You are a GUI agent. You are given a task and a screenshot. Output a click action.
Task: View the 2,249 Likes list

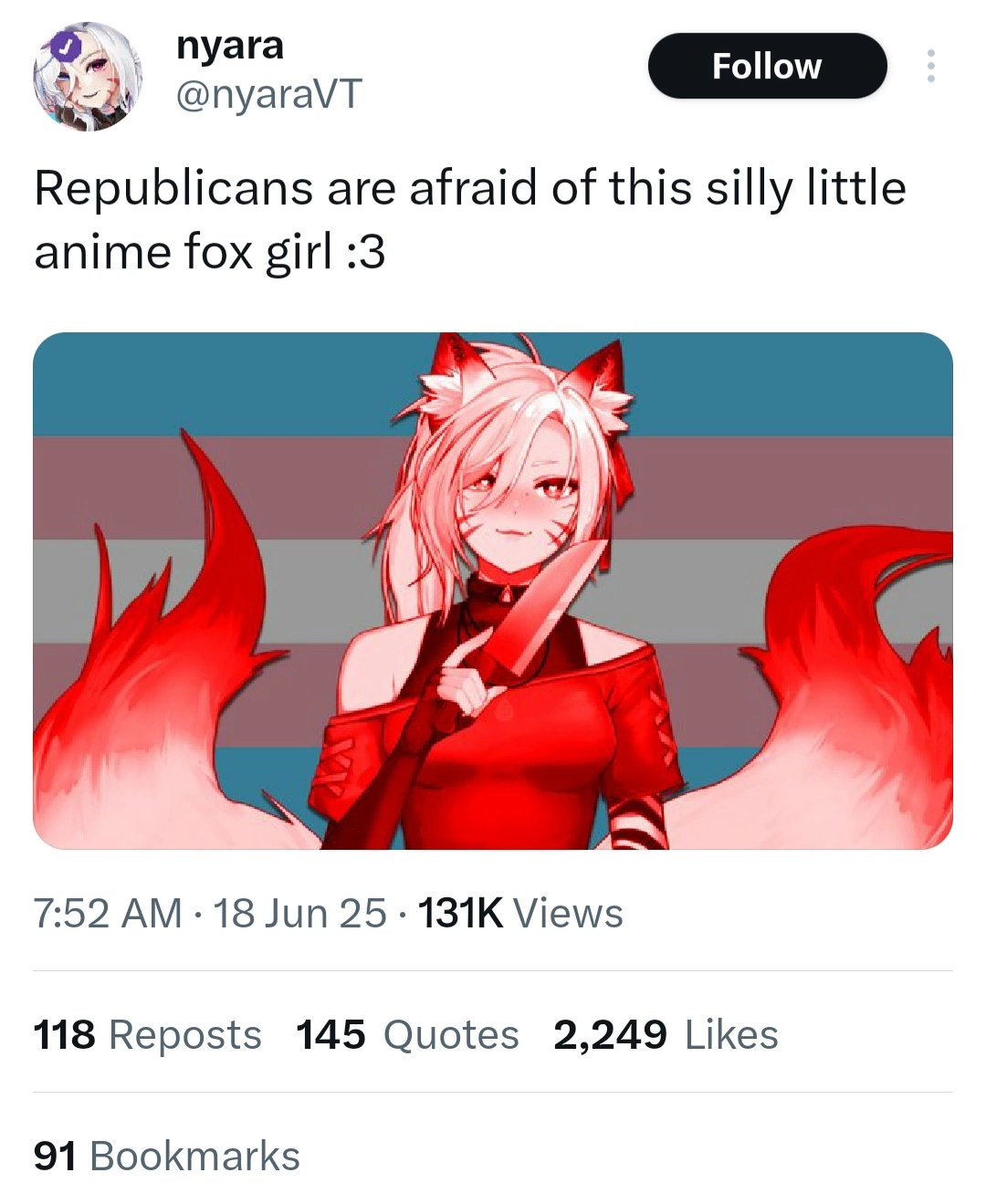pos(666,1035)
